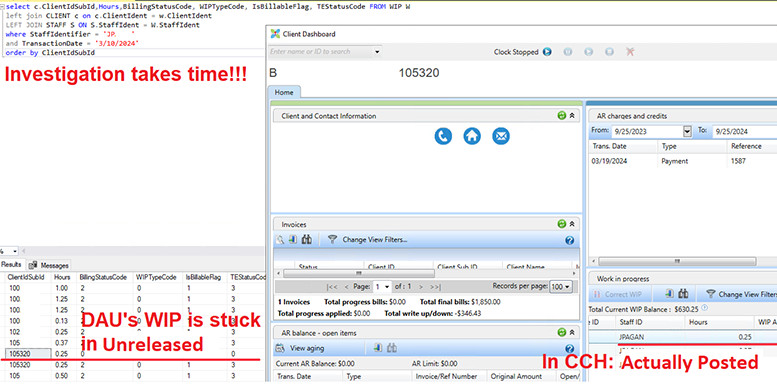Open help icon in Invoices panel
The image size is (777, 387).
pos(569,240)
